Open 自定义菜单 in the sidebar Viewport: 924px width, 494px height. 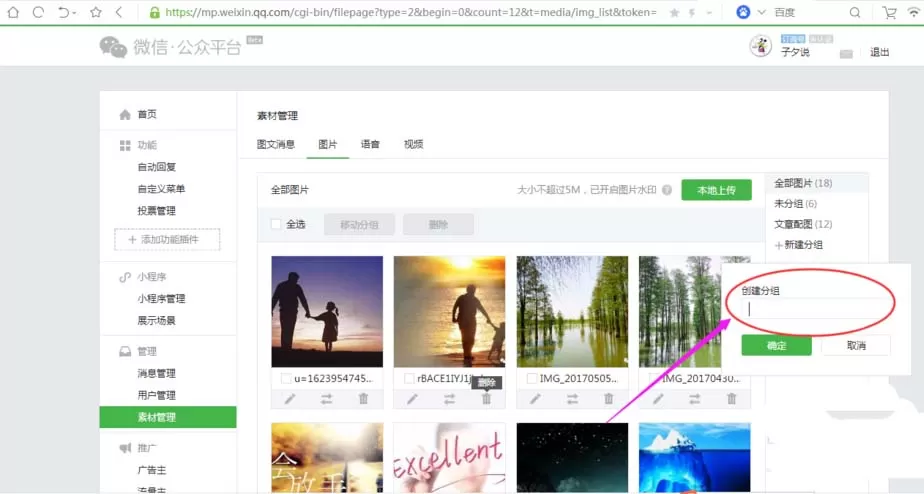161,189
